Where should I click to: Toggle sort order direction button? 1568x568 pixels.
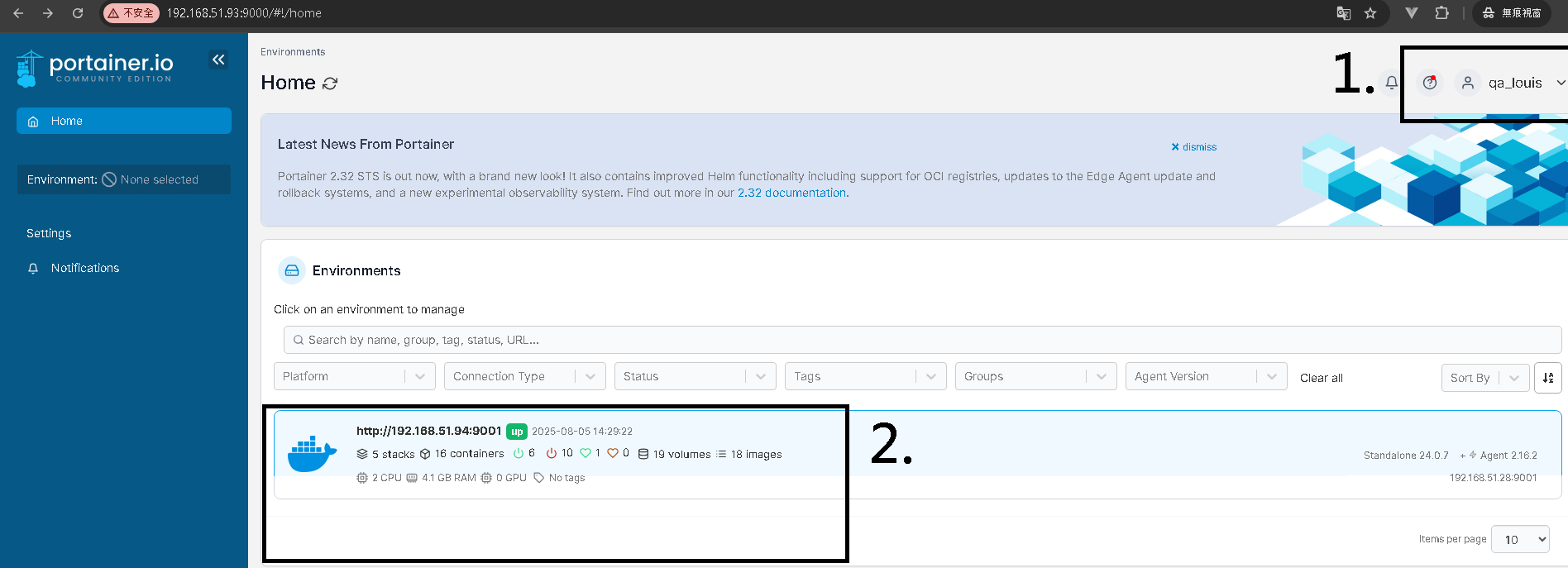click(1548, 378)
